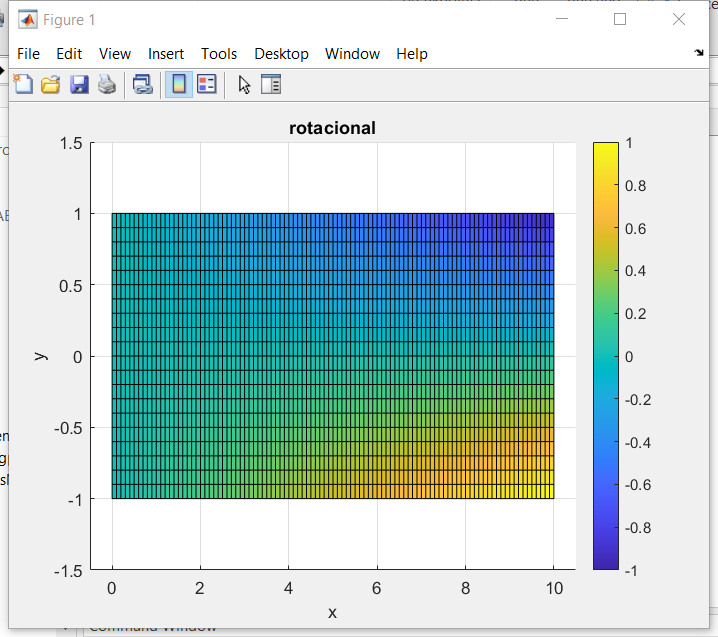
Task: Toggle the Insert Legend button
Action: [207, 85]
